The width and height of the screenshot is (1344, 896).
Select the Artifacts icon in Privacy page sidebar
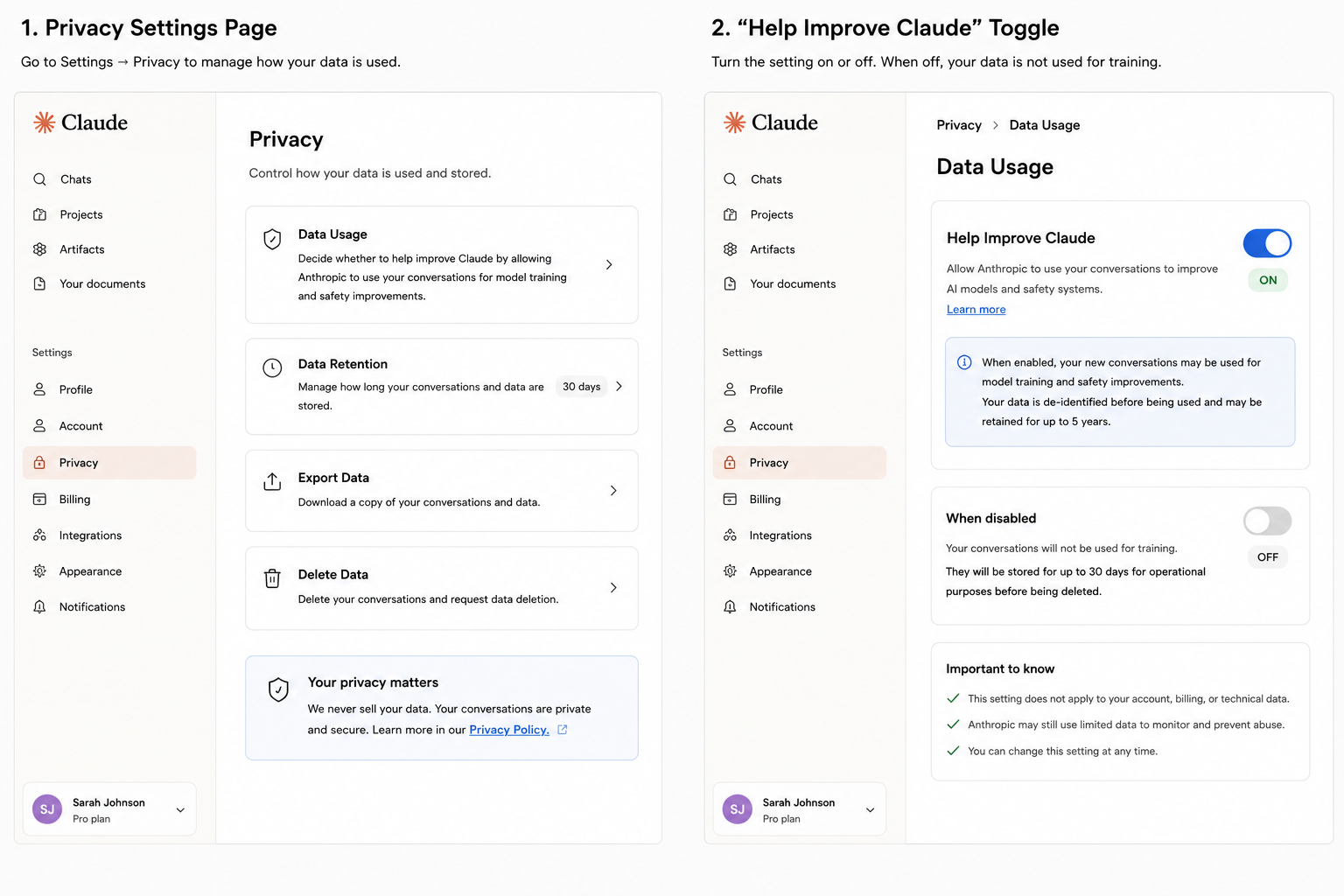[39, 249]
